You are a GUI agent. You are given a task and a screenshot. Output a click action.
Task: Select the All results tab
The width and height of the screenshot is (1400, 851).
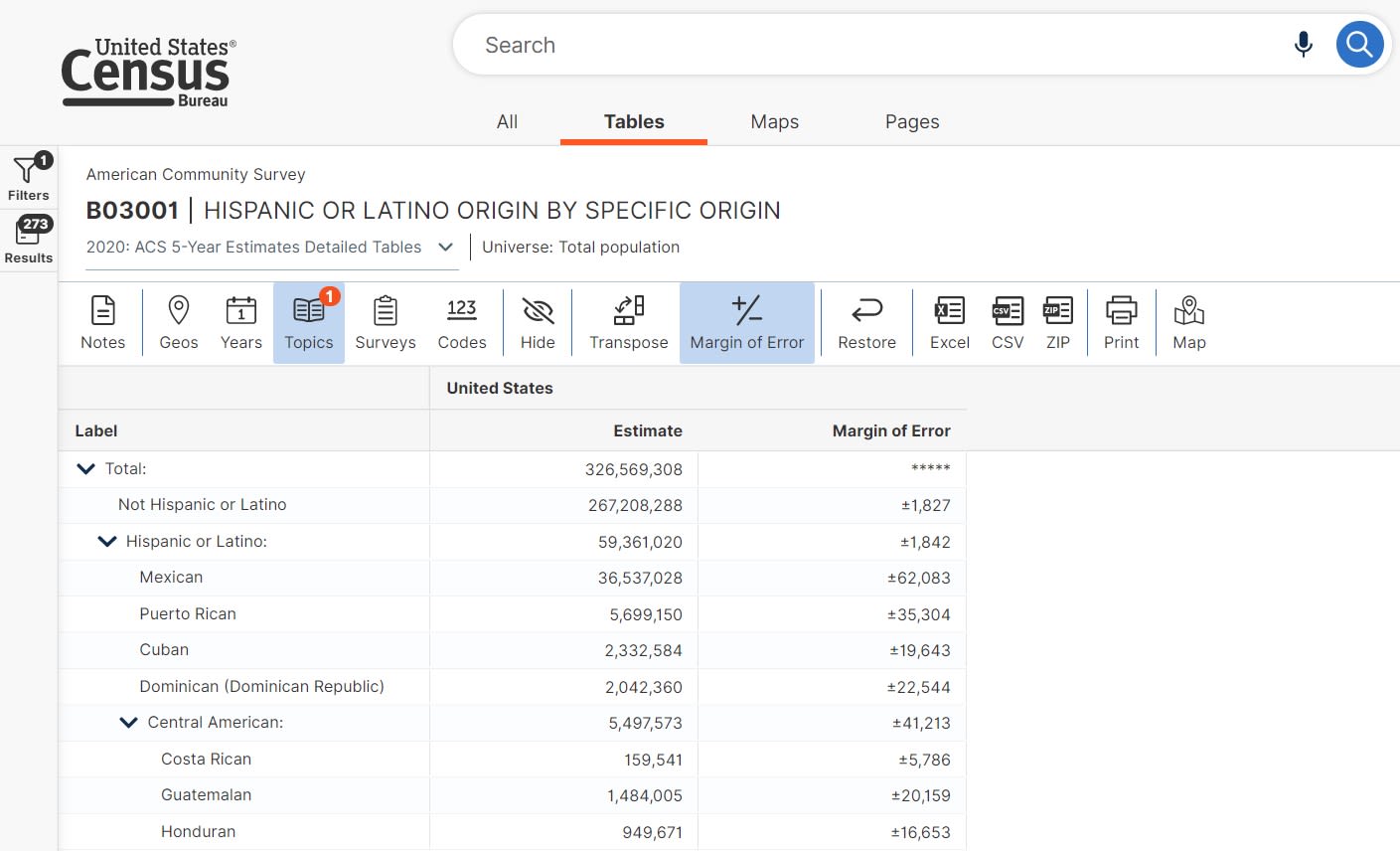[507, 121]
